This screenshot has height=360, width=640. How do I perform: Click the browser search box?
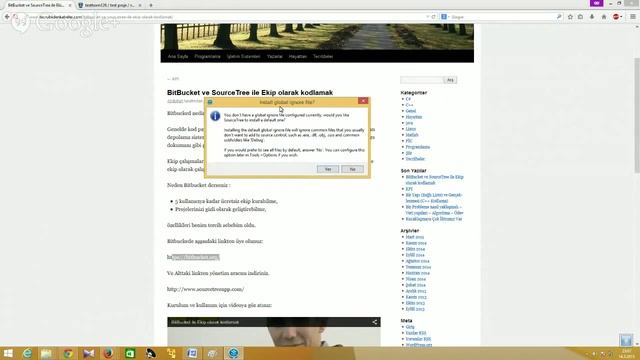coord(502,17)
